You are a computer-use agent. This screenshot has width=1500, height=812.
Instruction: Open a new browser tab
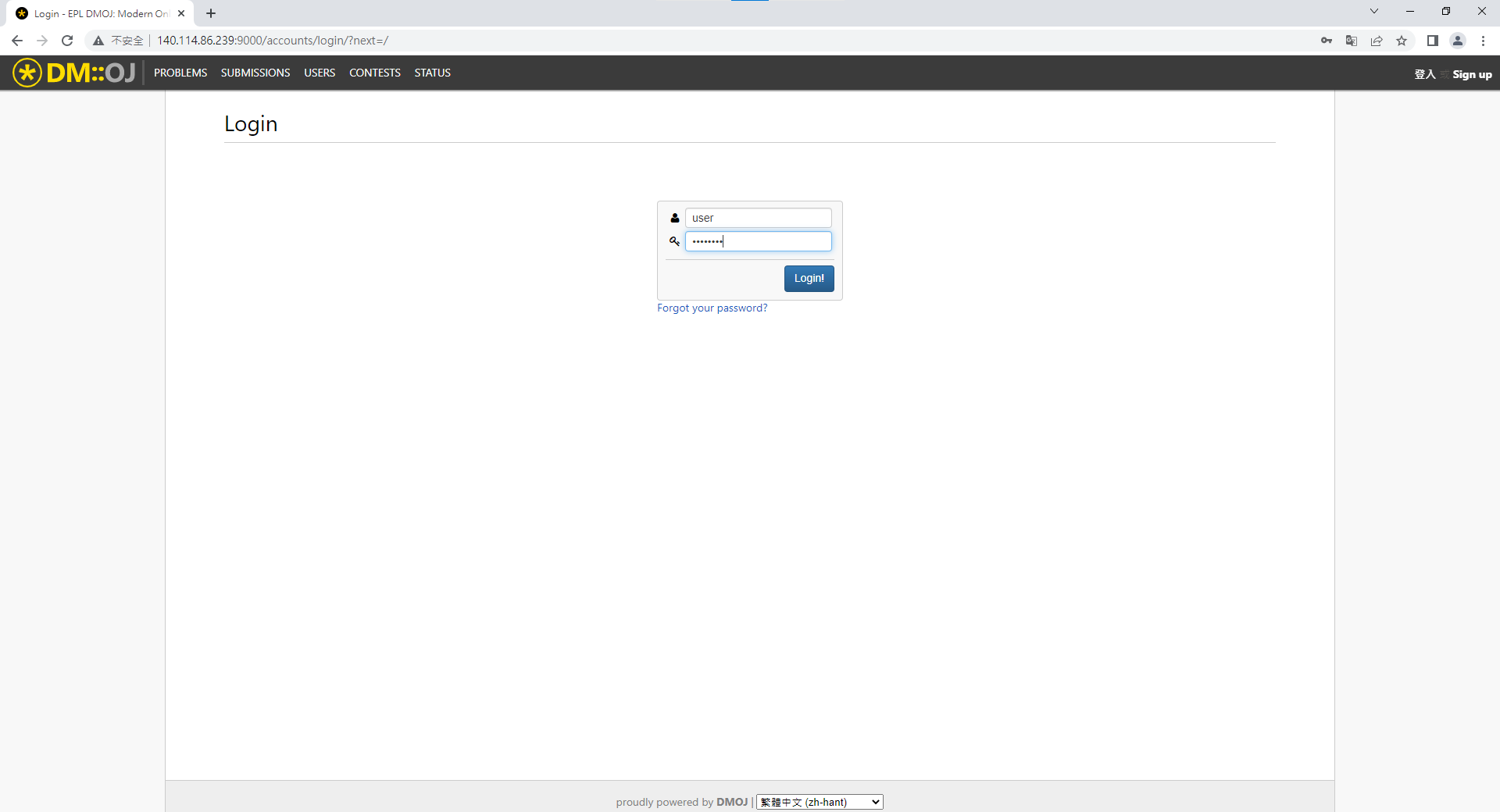211,13
